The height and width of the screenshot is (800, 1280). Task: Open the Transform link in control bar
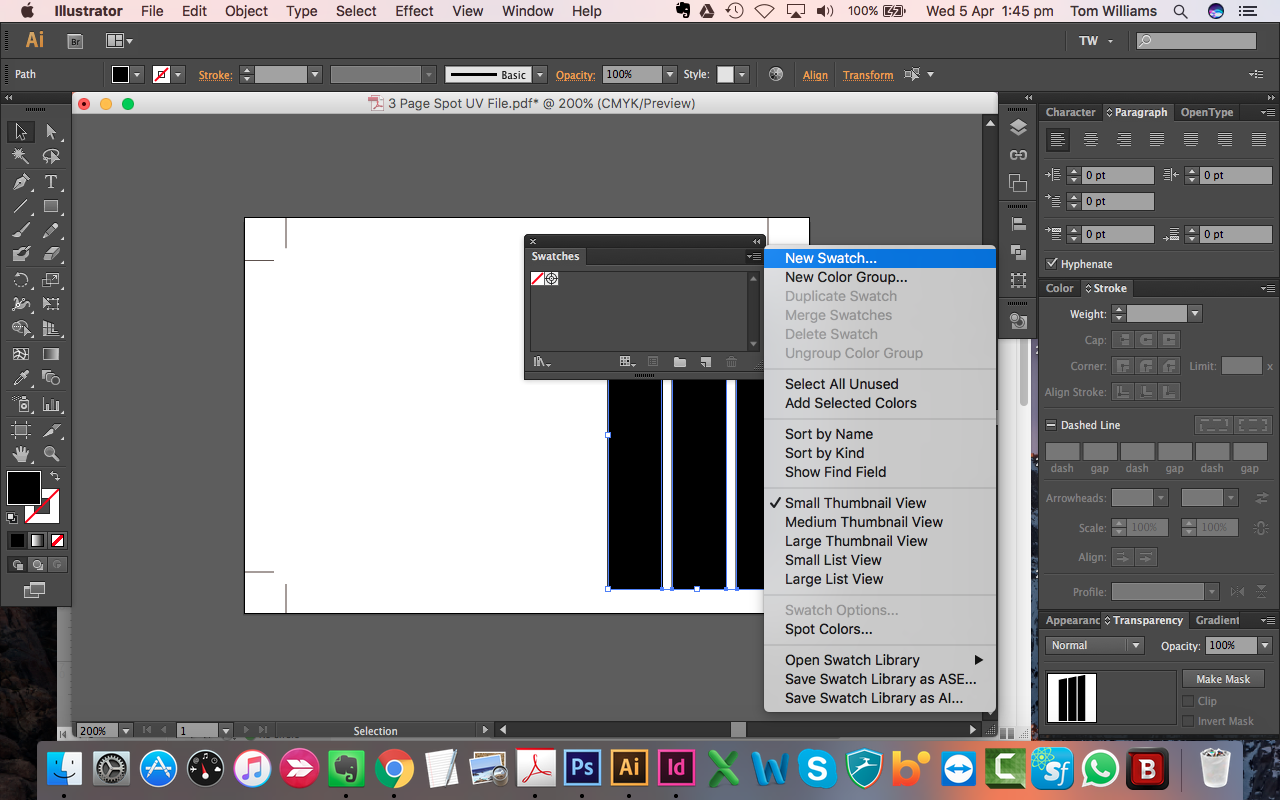click(868, 75)
